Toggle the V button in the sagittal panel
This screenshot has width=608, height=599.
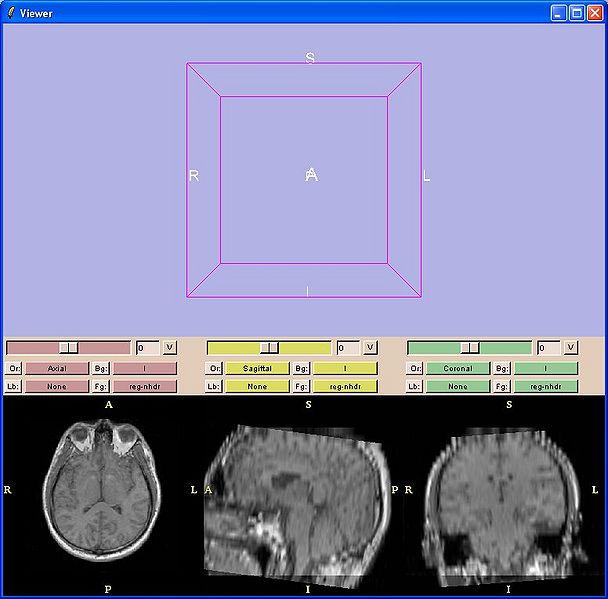[370, 348]
